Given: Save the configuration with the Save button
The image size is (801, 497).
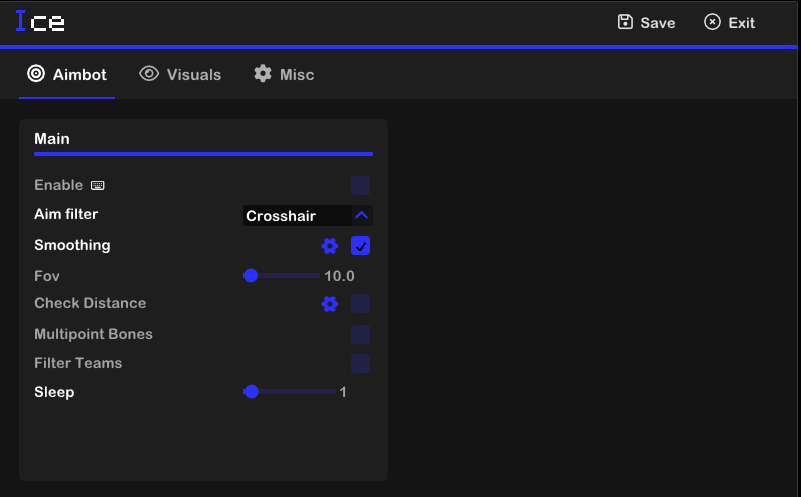Looking at the screenshot, I should (x=646, y=22).
